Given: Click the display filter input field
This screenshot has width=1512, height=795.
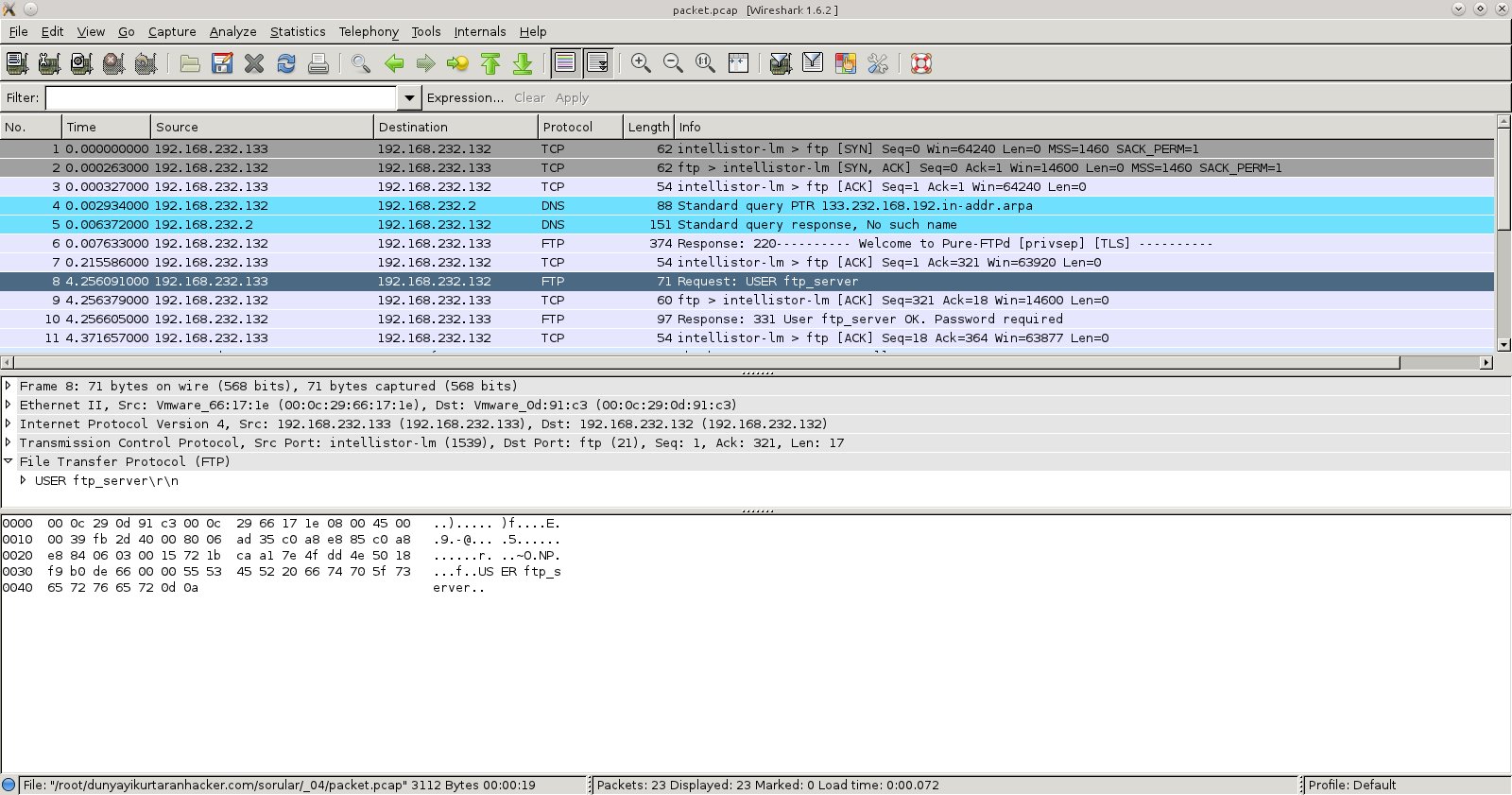Looking at the screenshot, I should click(x=221, y=97).
